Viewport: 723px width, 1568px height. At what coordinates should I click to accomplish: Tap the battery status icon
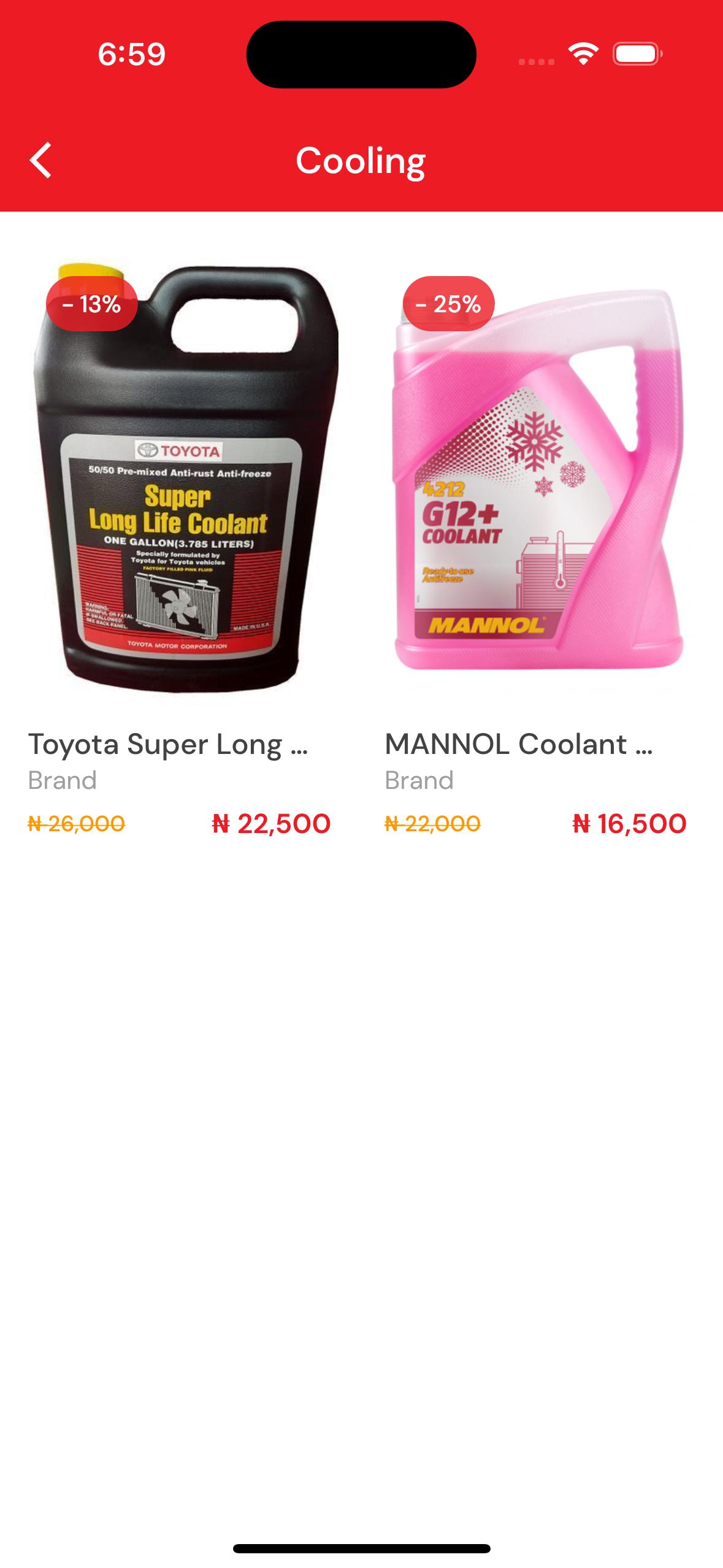(638, 54)
